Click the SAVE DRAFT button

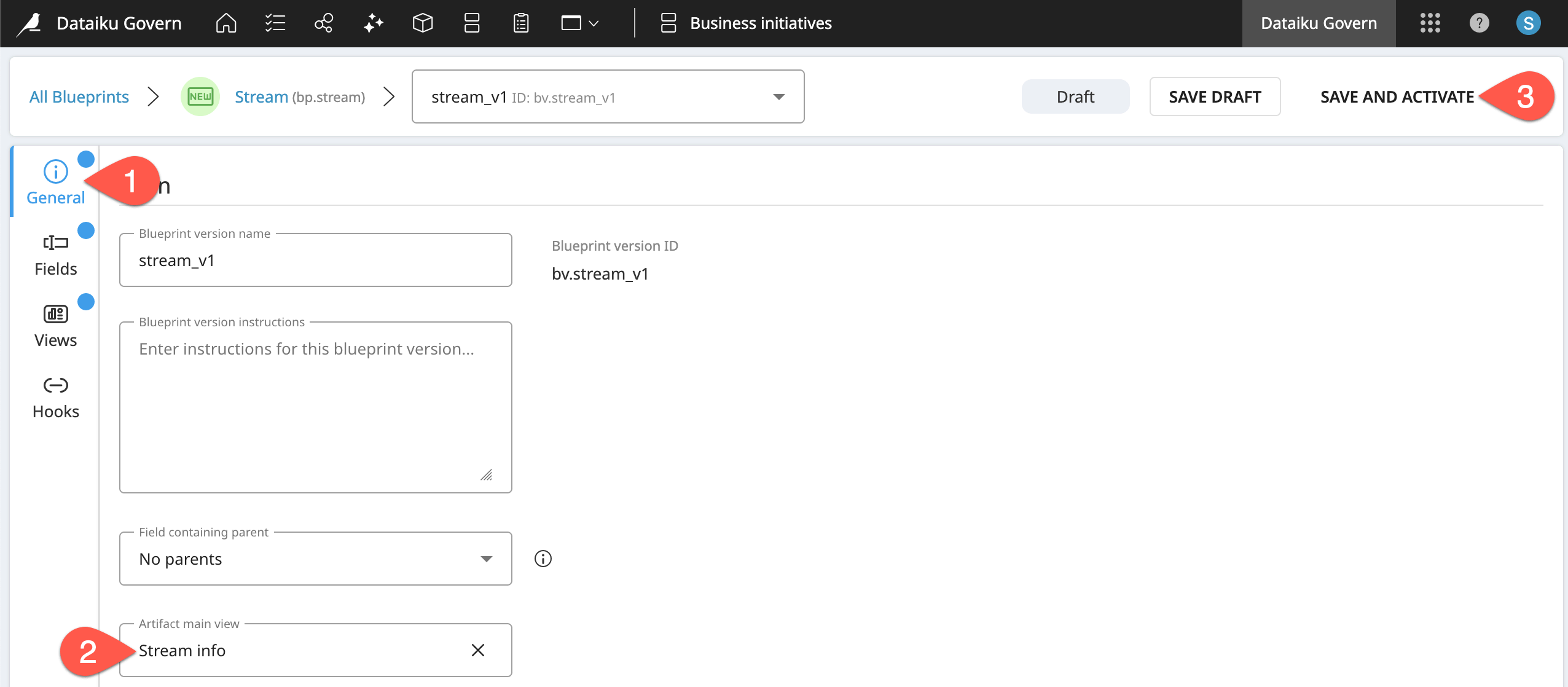coord(1215,97)
